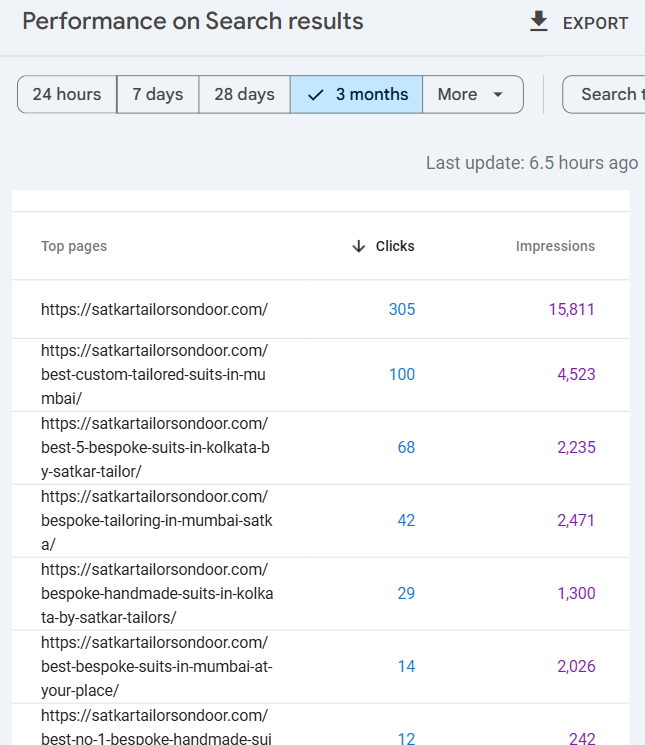The width and height of the screenshot is (645, 745).
Task: Select the 28 days date range
Action: [x=244, y=94]
